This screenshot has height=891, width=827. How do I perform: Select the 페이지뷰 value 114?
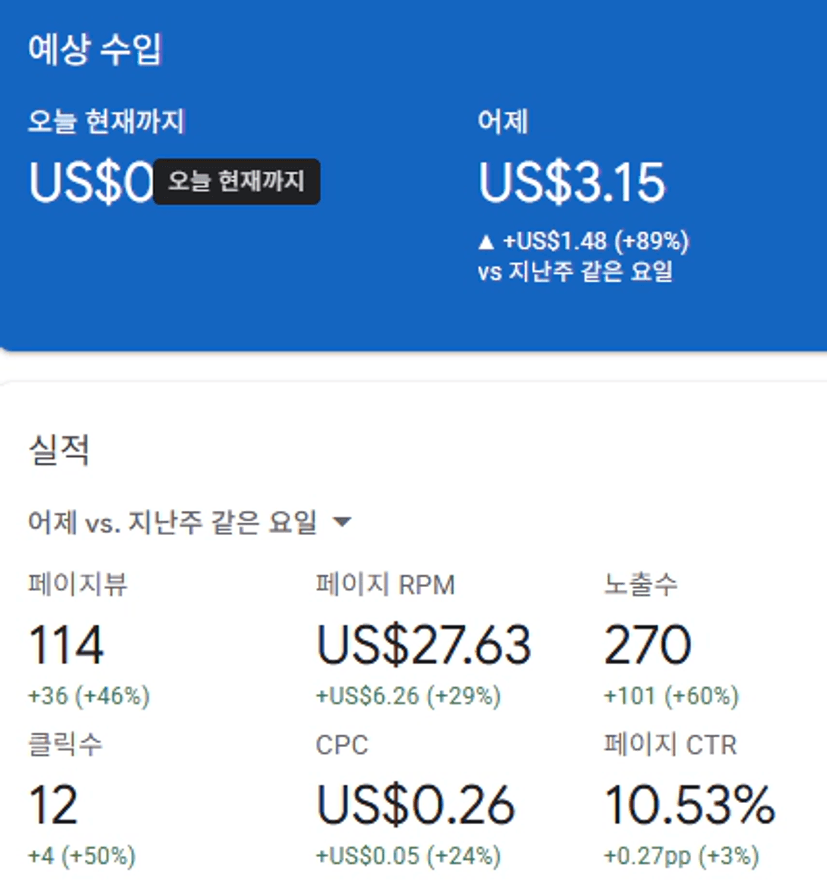tap(66, 646)
